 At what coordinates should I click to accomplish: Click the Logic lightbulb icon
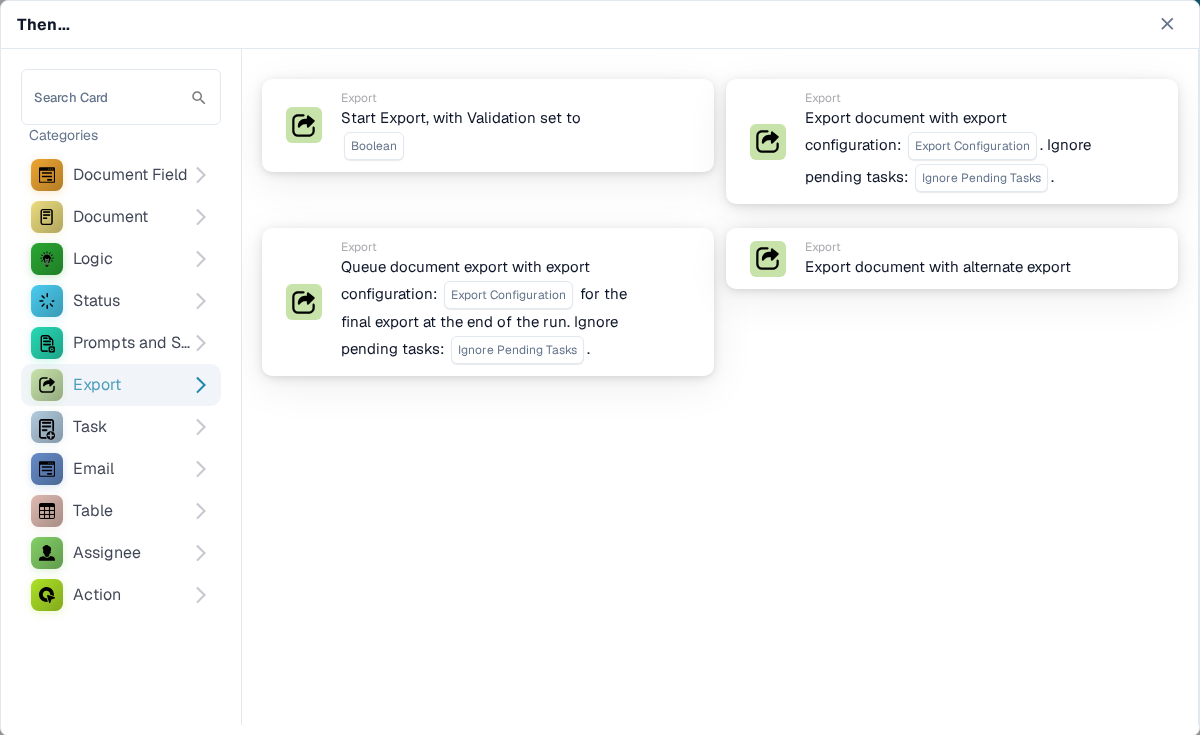click(47, 259)
